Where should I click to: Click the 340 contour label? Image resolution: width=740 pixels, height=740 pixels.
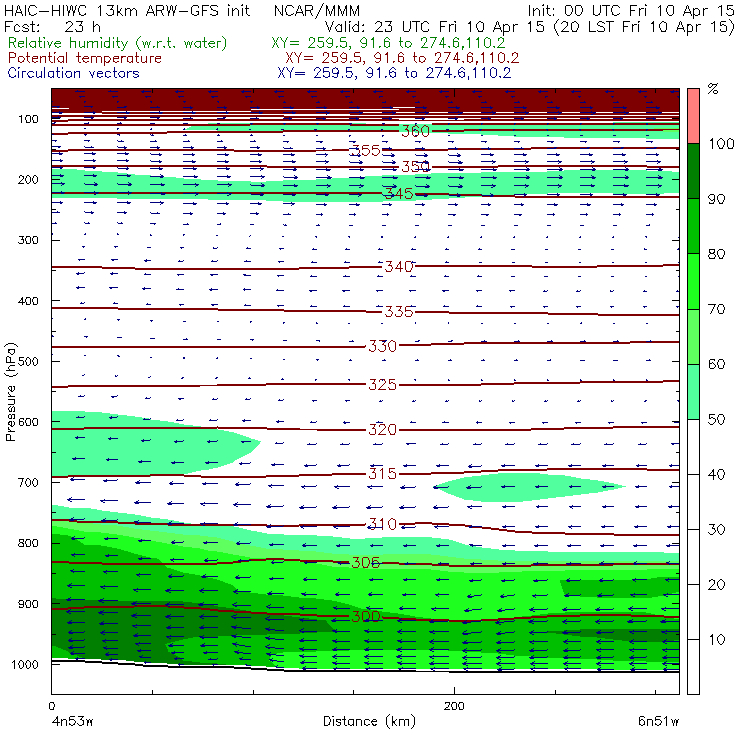399,267
